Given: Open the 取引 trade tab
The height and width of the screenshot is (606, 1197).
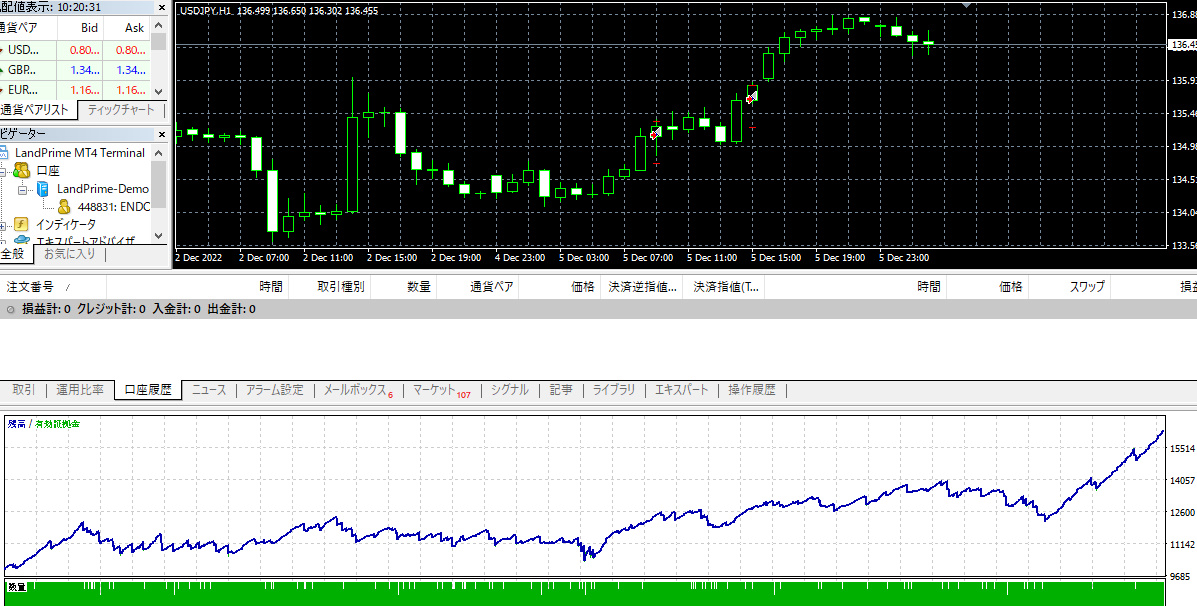Looking at the screenshot, I should [24, 390].
